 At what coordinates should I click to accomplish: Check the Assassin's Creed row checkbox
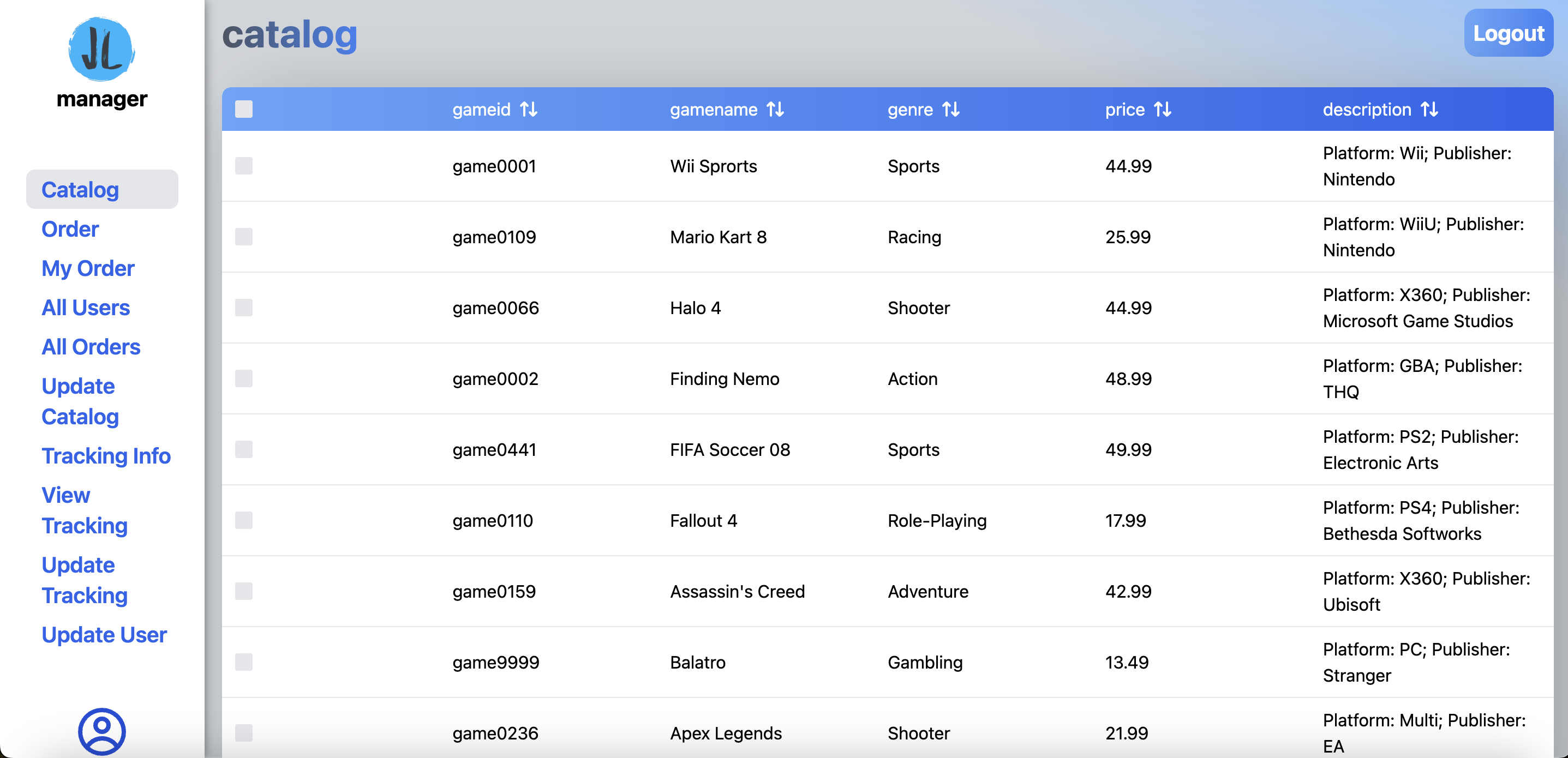244,591
